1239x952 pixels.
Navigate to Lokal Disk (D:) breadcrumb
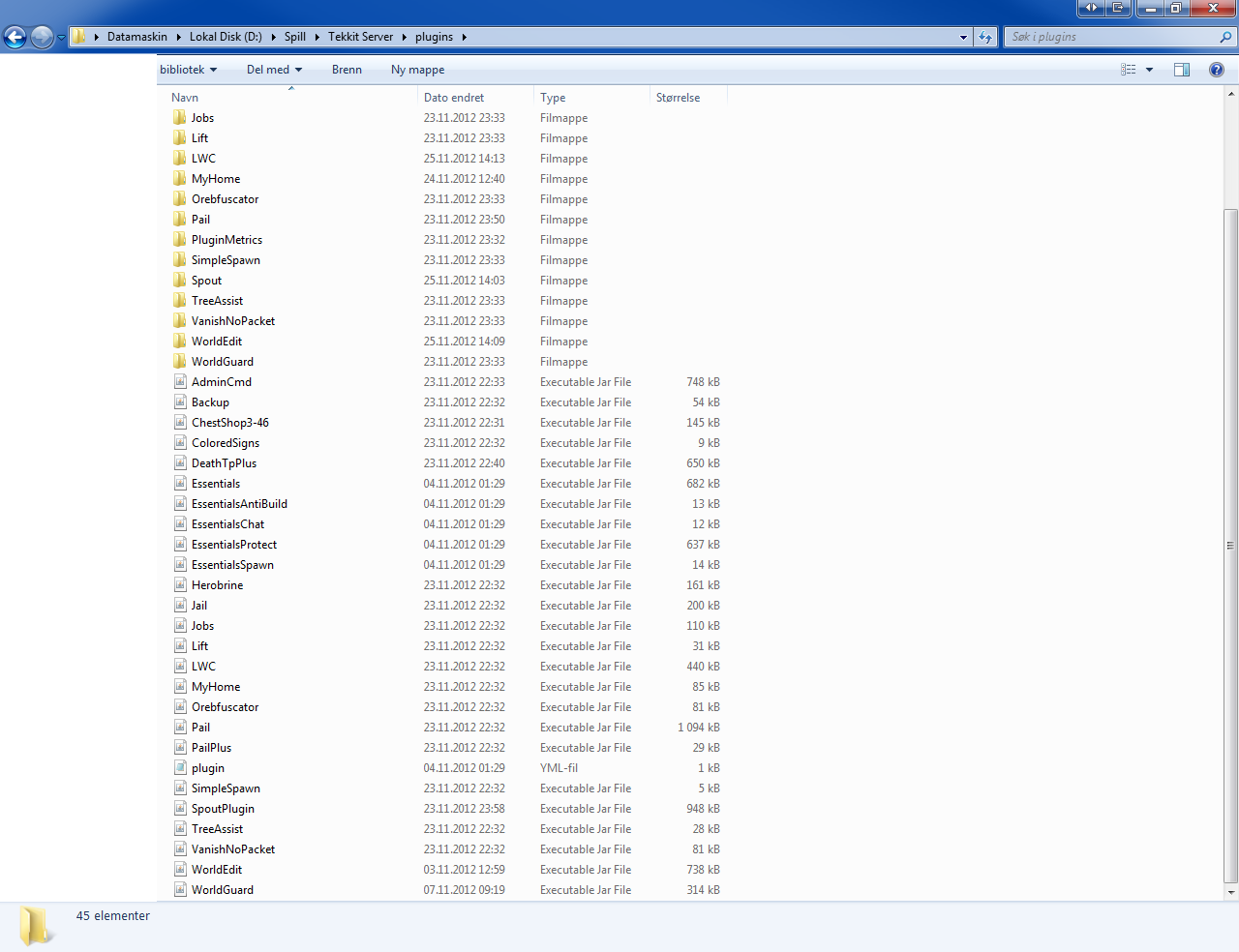(x=226, y=37)
